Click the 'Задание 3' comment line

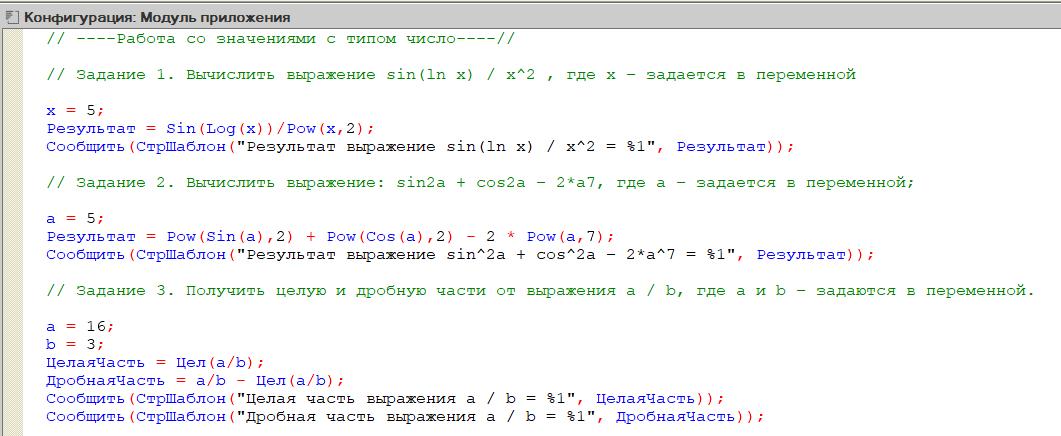pos(541,291)
